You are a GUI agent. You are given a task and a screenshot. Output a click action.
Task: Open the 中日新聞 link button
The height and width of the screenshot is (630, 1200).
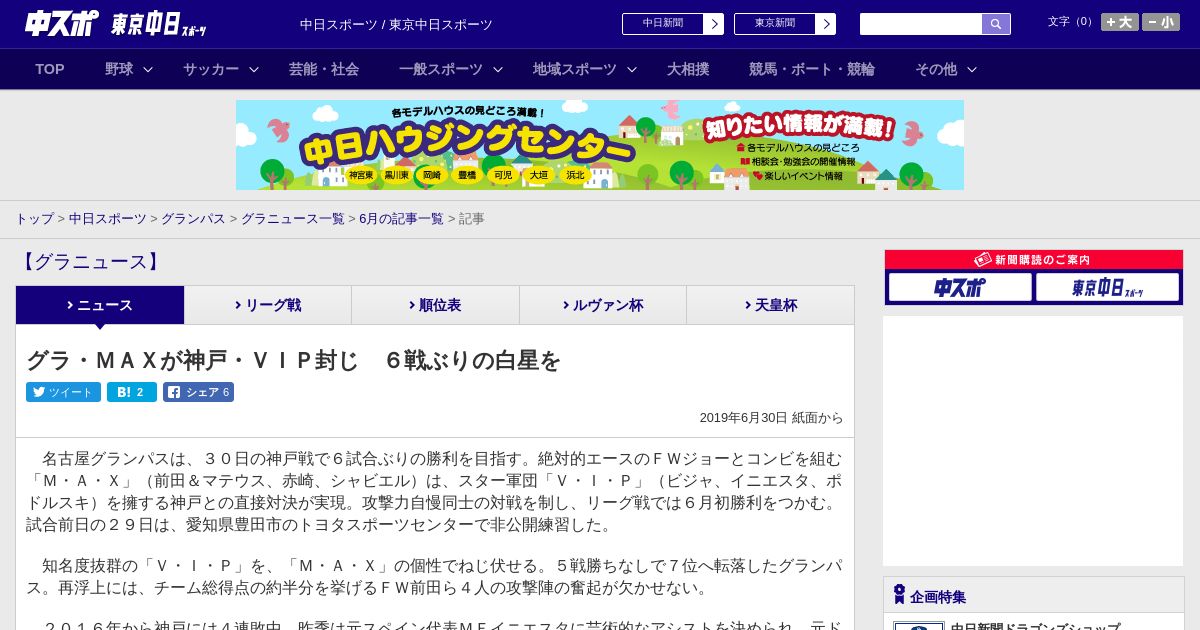(663, 24)
